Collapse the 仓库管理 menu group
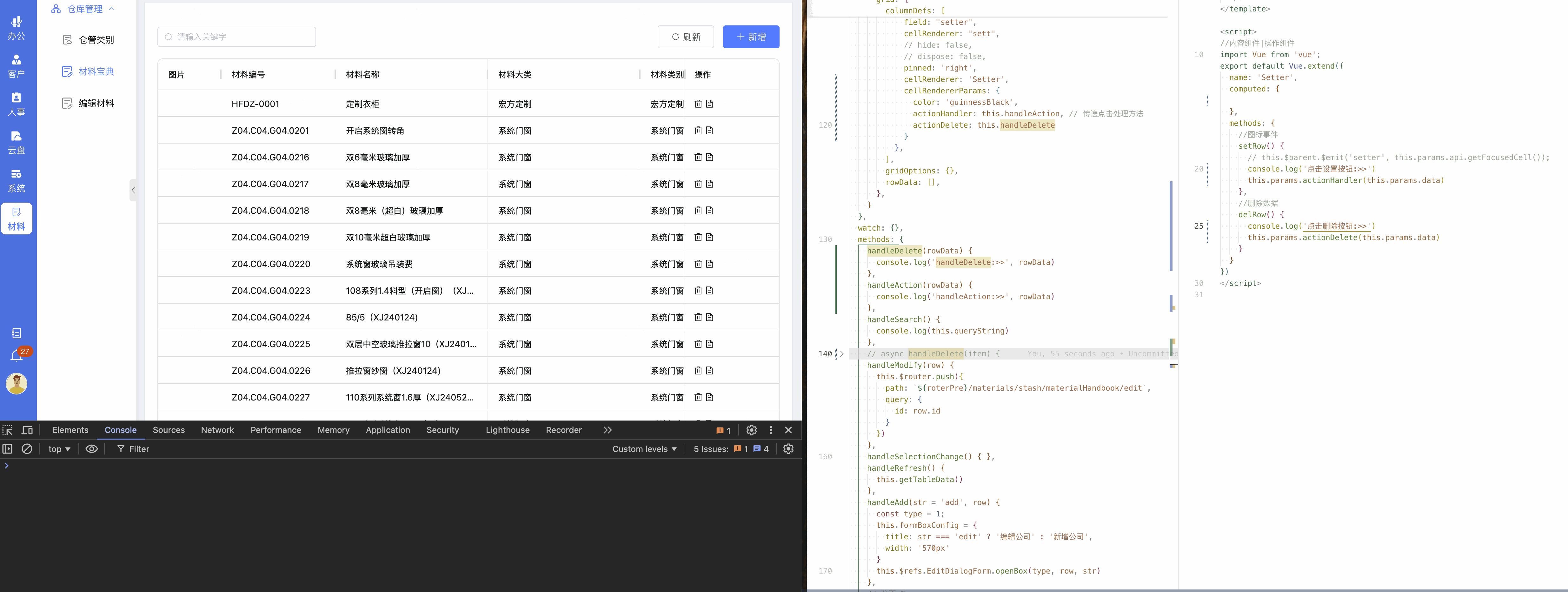Image resolution: width=1568 pixels, height=592 pixels. [83, 9]
